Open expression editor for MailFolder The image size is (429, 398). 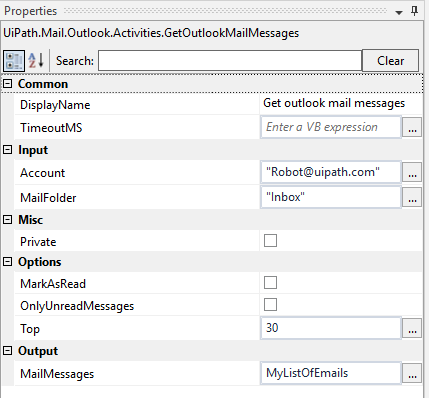pos(412,197)
